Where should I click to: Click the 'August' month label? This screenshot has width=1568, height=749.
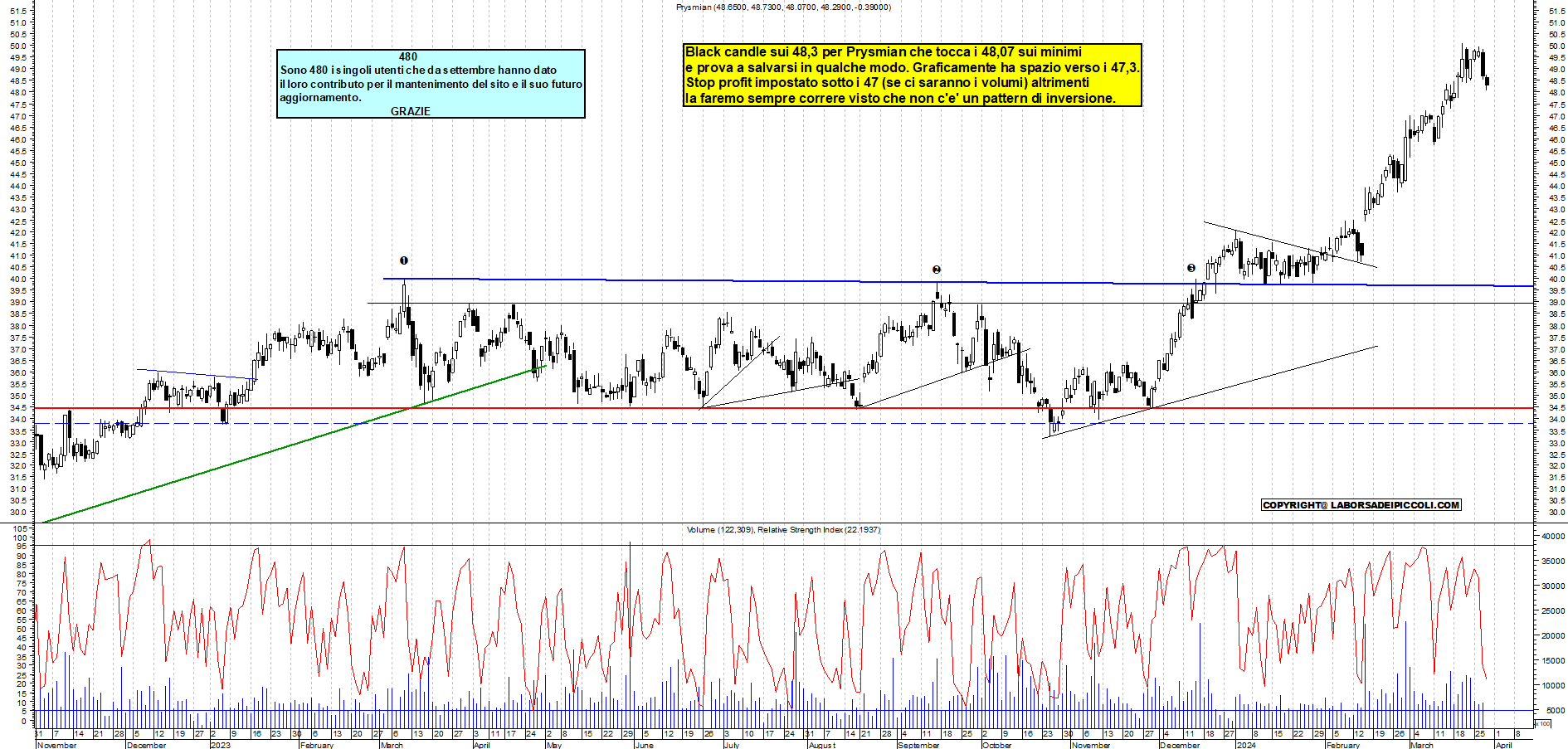click(x=821, y=745)
